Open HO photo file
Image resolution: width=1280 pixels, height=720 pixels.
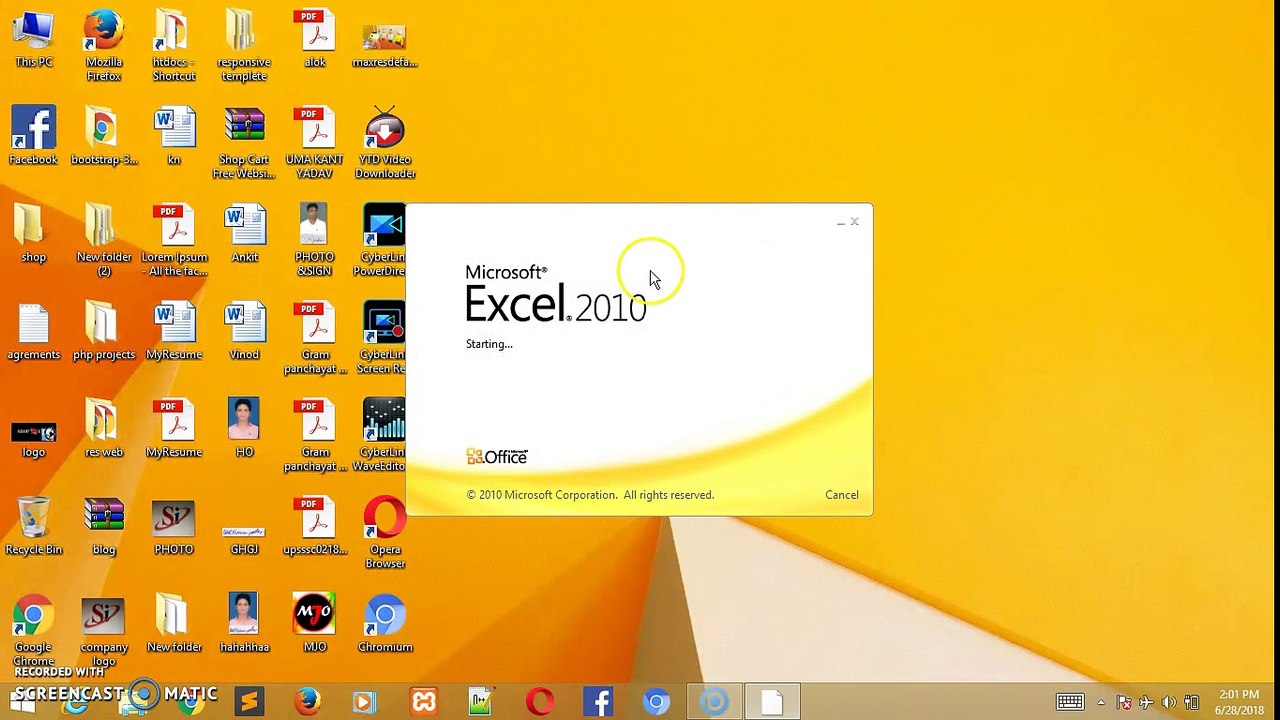click(244, 430)
